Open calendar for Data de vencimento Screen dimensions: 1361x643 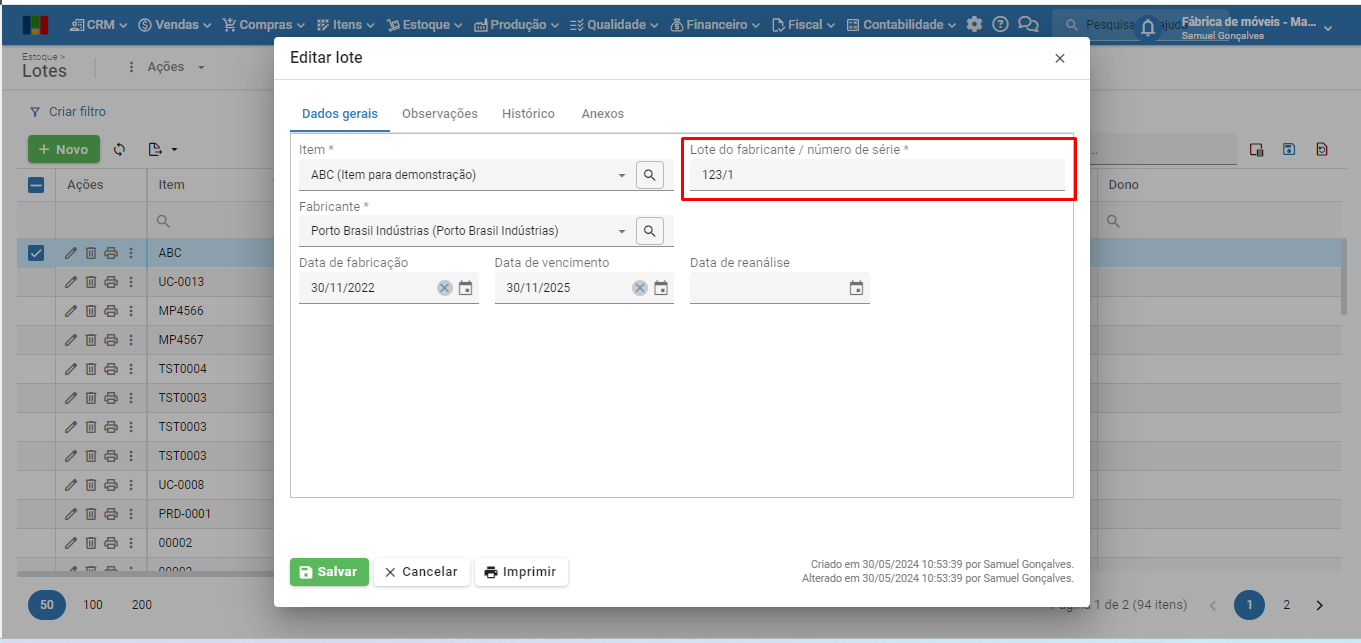[x=661, y=288]
